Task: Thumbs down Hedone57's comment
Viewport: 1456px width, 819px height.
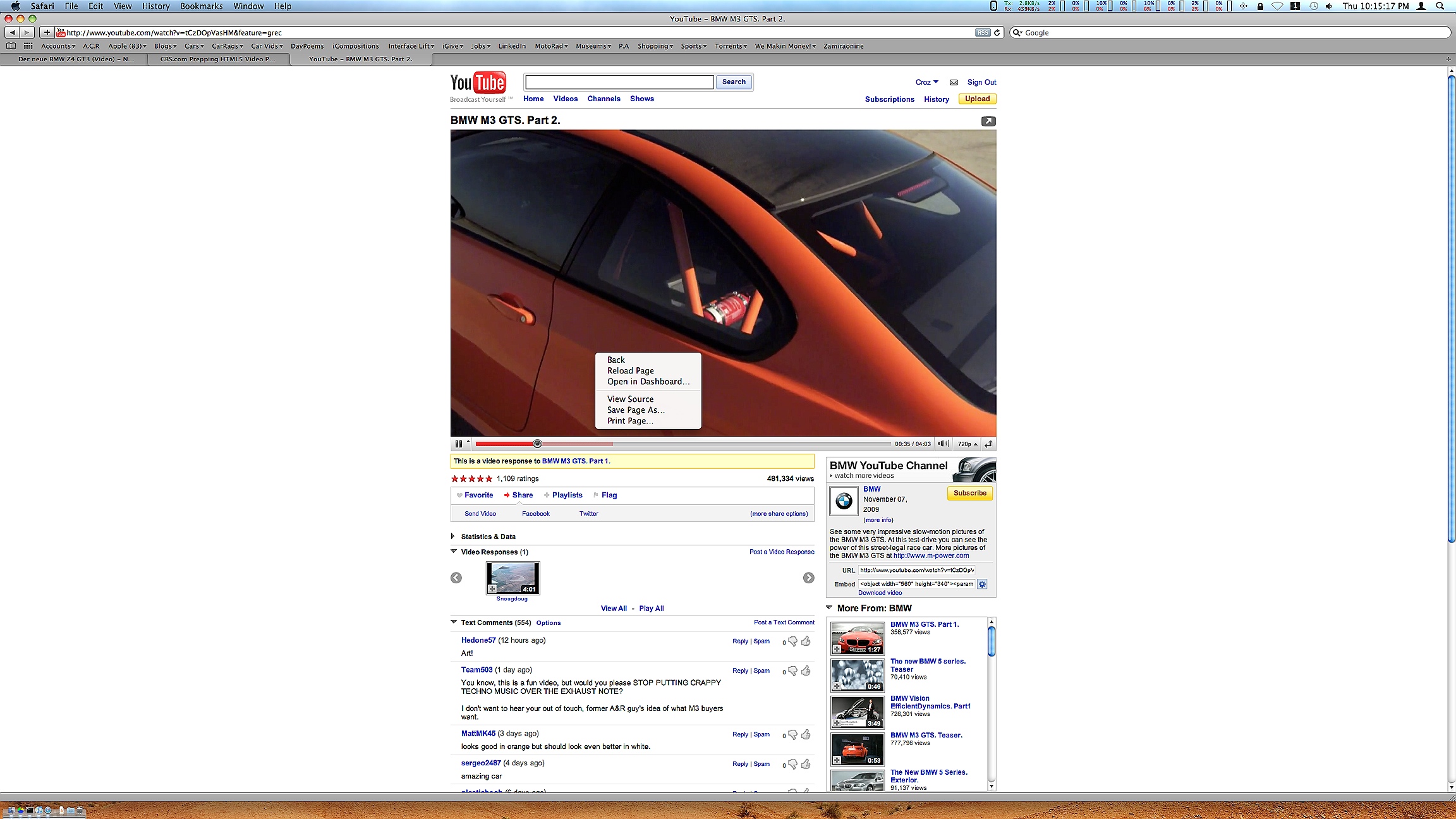Action: point(792,642)
